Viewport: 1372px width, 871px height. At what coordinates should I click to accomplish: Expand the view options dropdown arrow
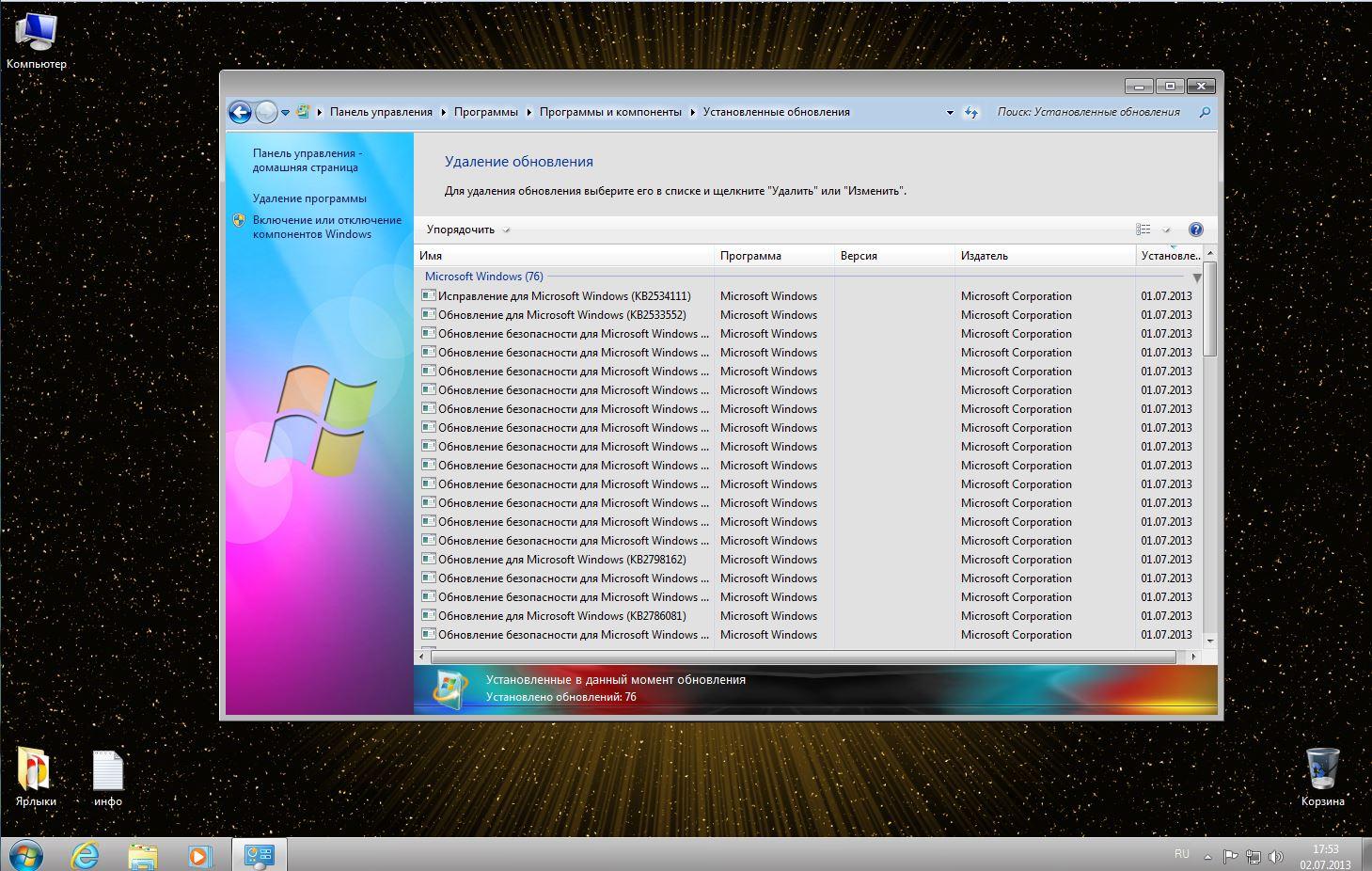click(x=1167, y=230)
